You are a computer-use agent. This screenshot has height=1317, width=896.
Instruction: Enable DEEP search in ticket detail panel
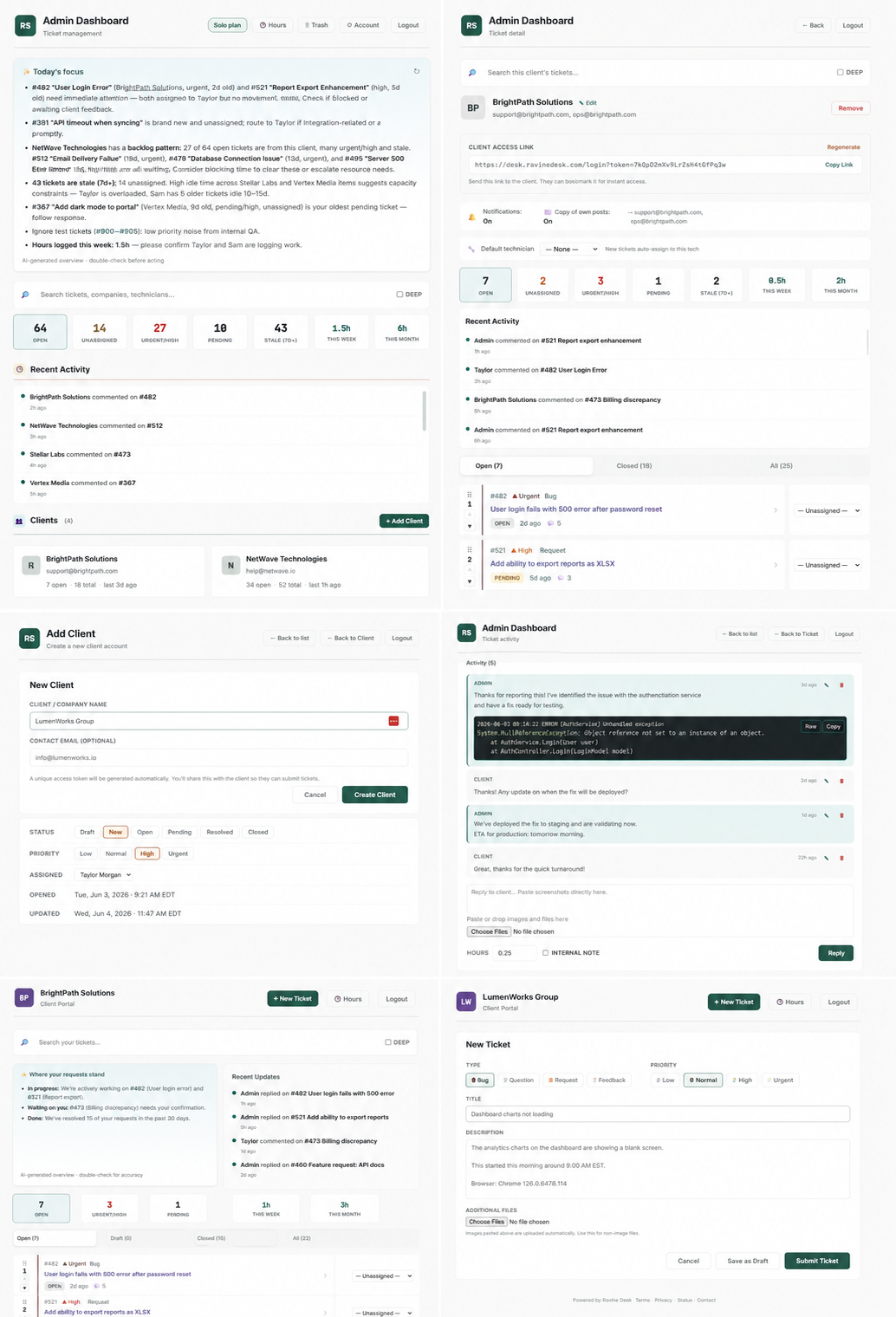840,73
